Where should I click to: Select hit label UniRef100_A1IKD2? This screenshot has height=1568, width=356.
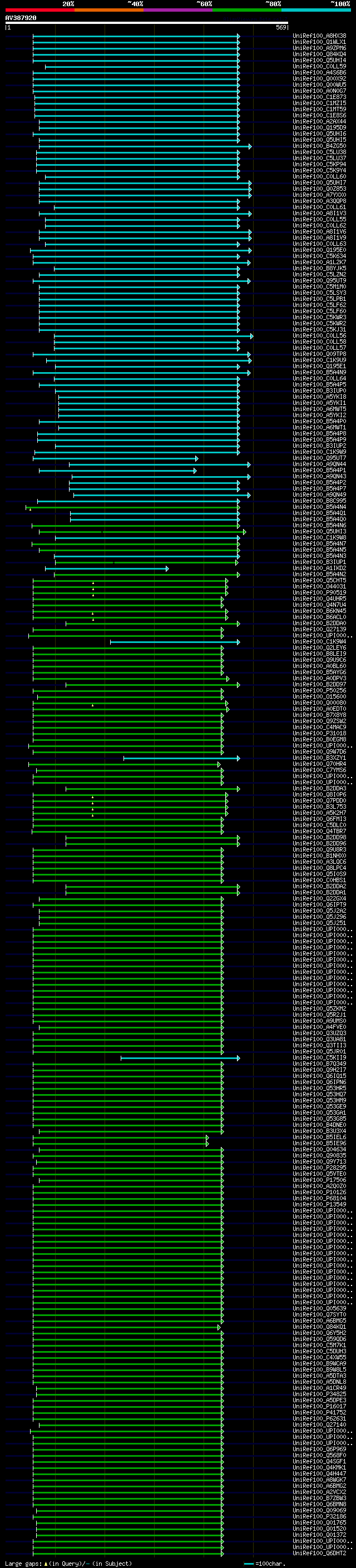click(319, 568)
